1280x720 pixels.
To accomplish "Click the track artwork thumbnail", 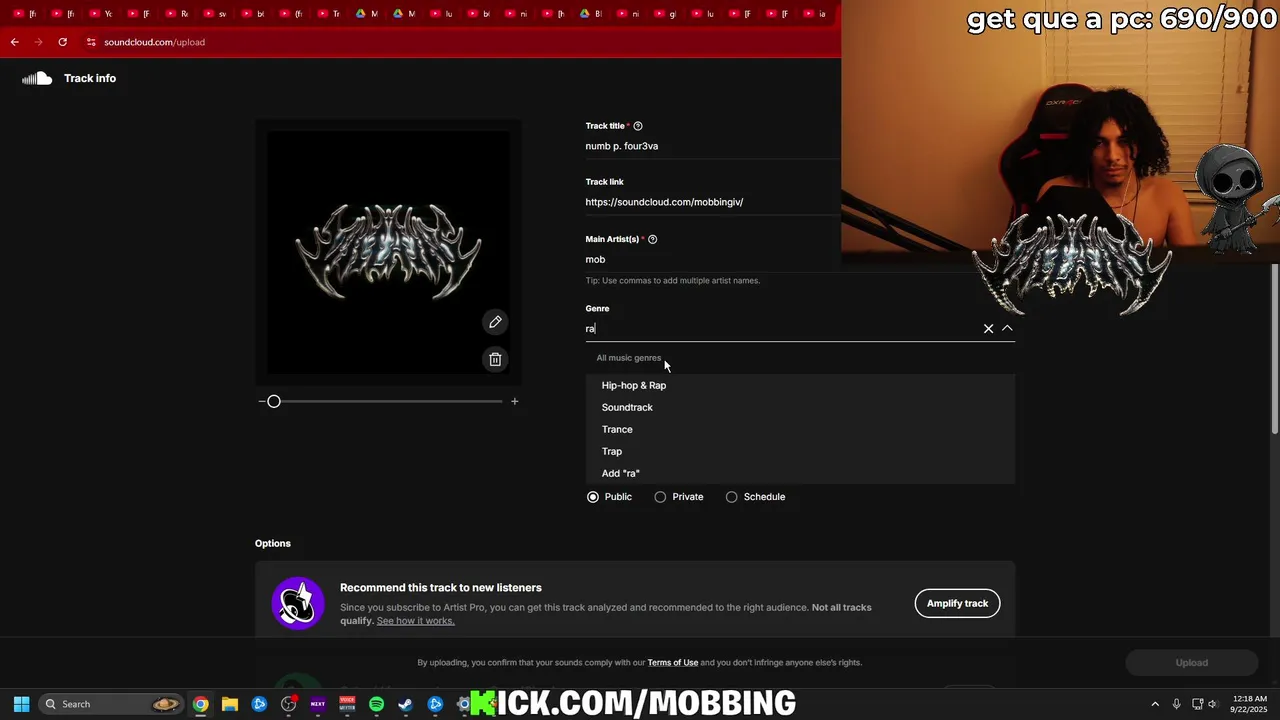I will coord(388,252).
